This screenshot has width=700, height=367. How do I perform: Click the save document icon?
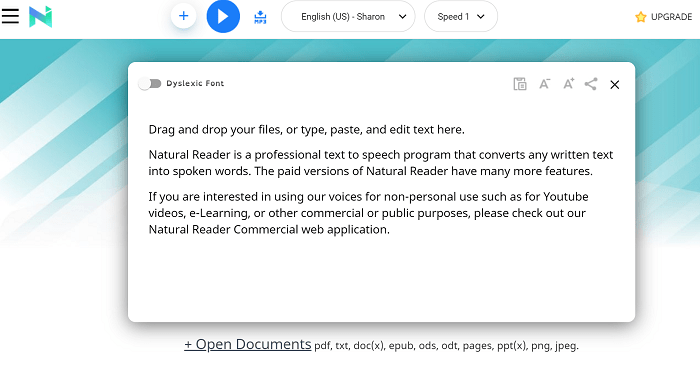pos(520,84)
